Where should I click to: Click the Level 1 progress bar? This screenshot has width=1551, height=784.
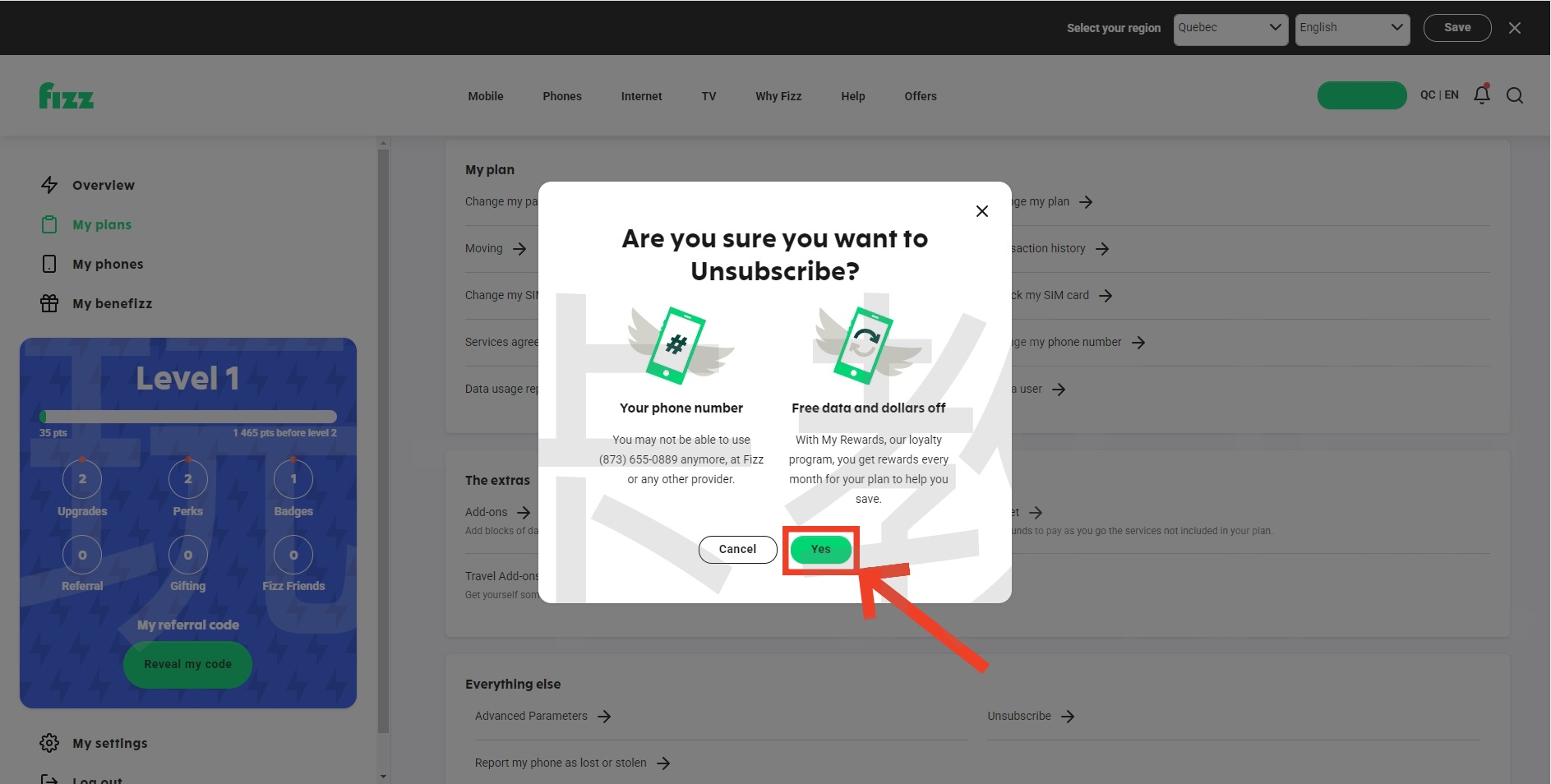pyautogui.click(x=188, y=417)
